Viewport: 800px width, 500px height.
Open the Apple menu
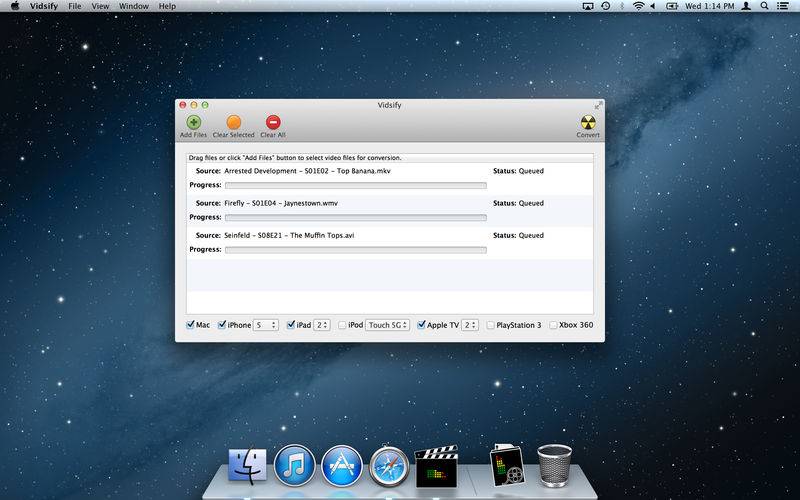(x=15, y=6)
